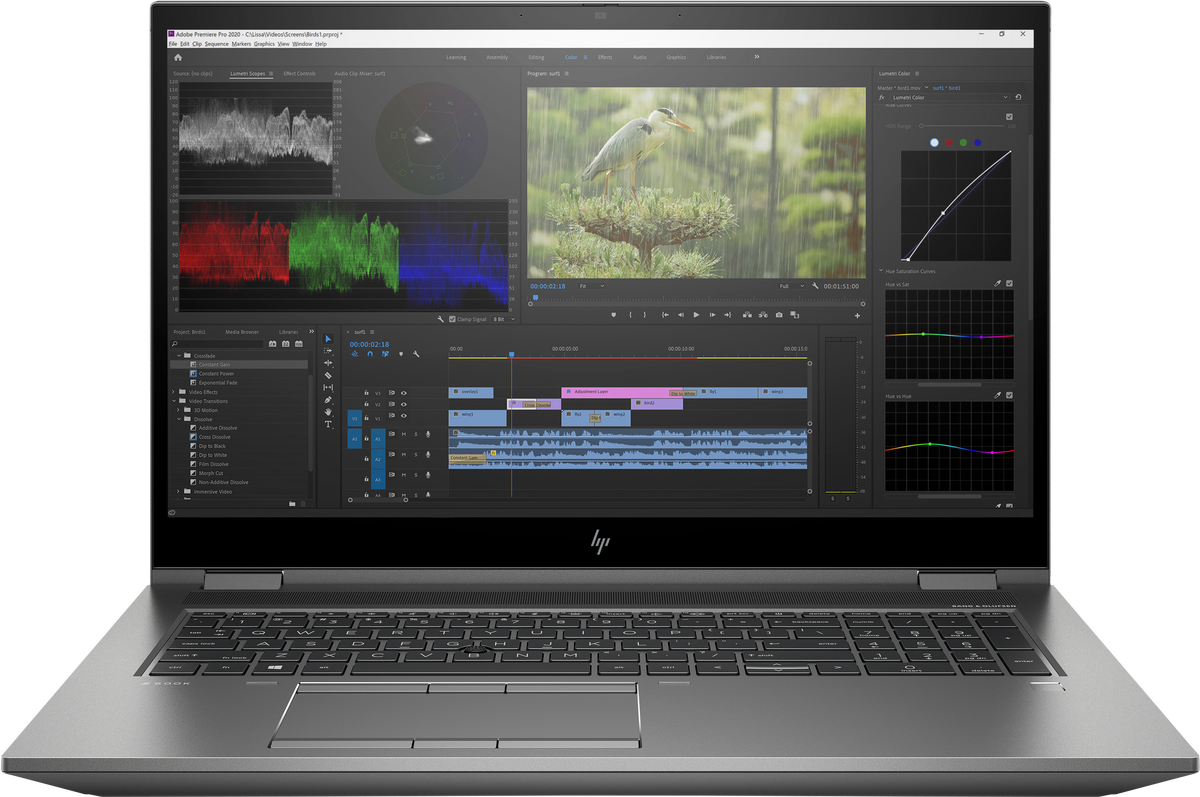1200x797 pixels.
Task: Click the Hue vs Sat eyedropper
Action: (997, 284)
